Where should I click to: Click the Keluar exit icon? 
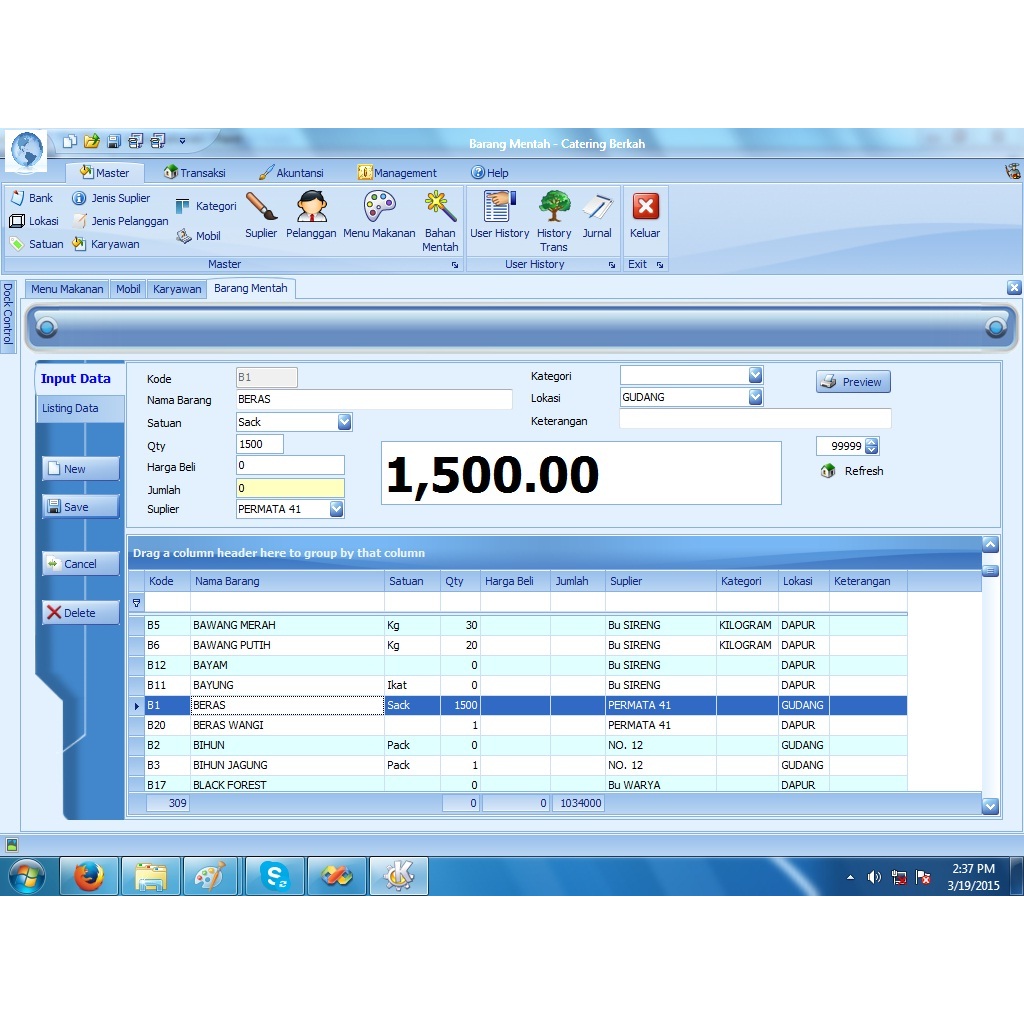coord(644,215)
